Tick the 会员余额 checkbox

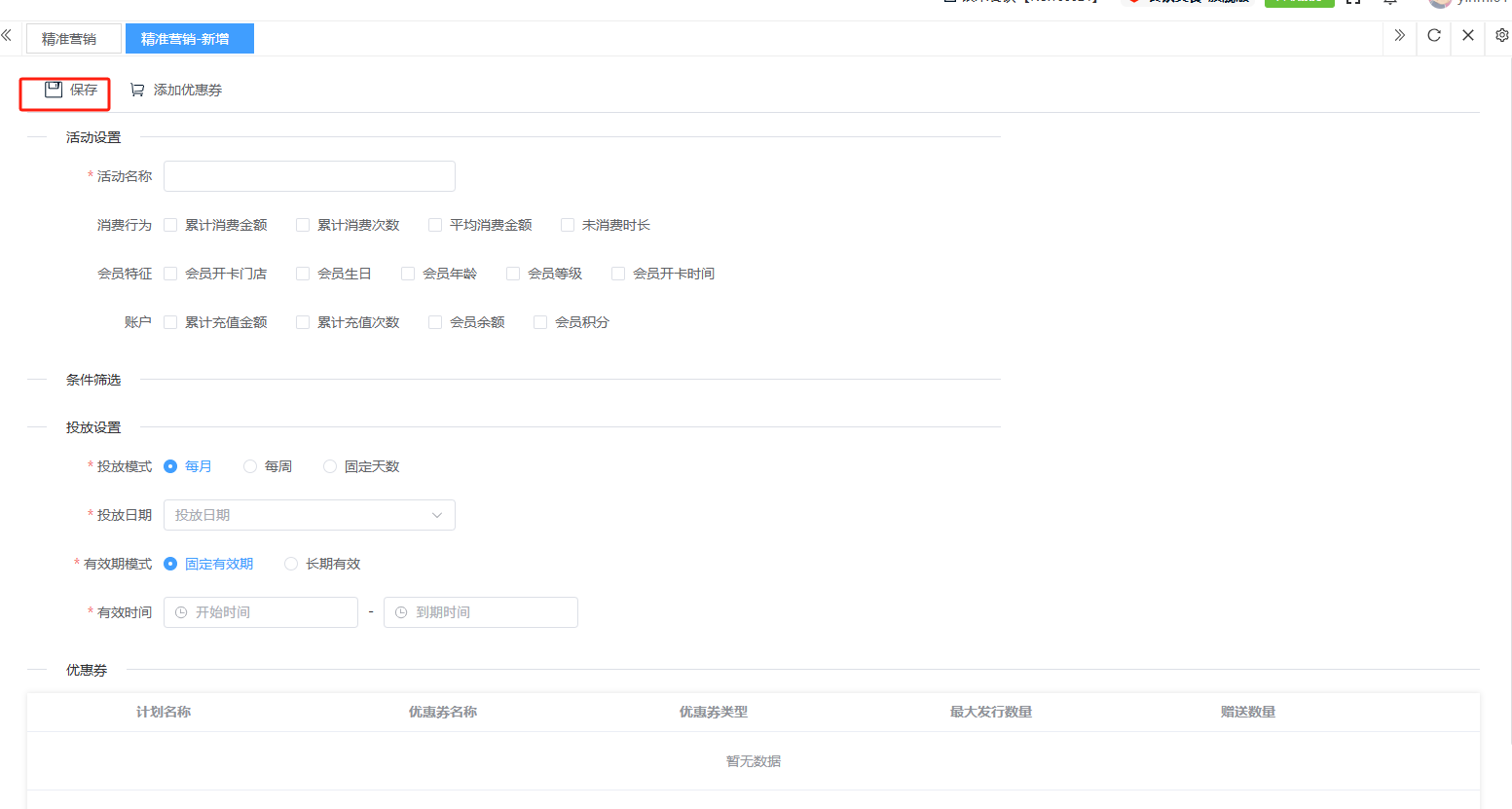pyautogui.click(x=435, y=322)
